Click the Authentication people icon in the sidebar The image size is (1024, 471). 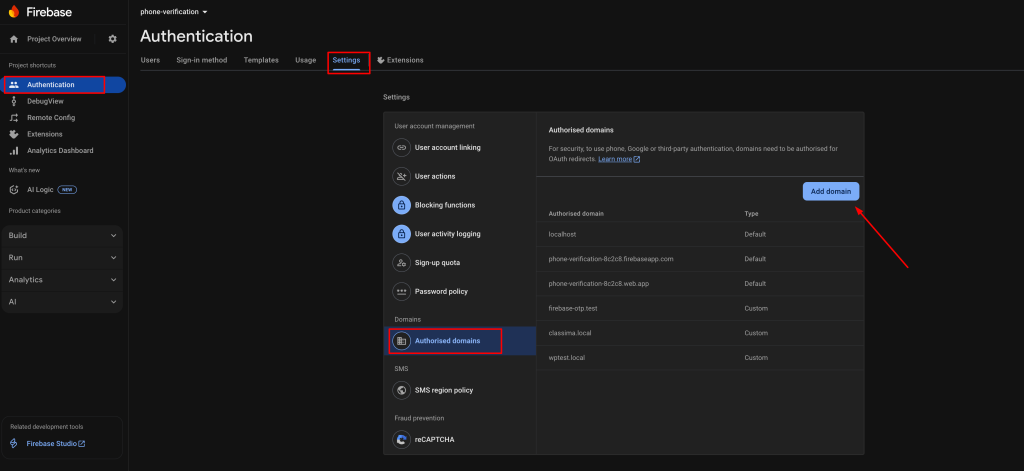(x=14, y=85)
